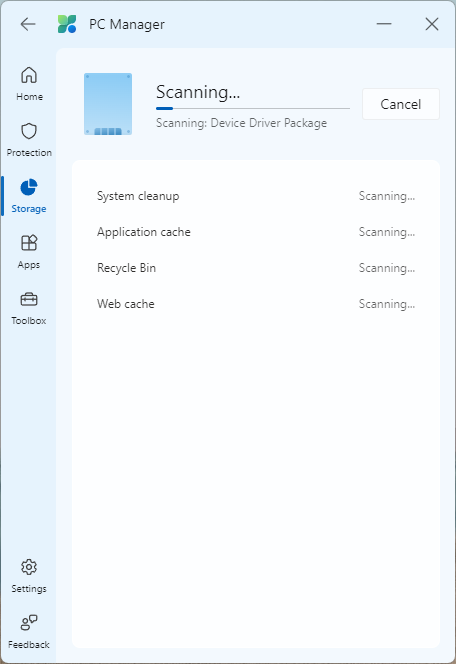The width and height of the screenshot is (456, 664).
Task: Click the PC Manager logo
Action: point(67,24)
